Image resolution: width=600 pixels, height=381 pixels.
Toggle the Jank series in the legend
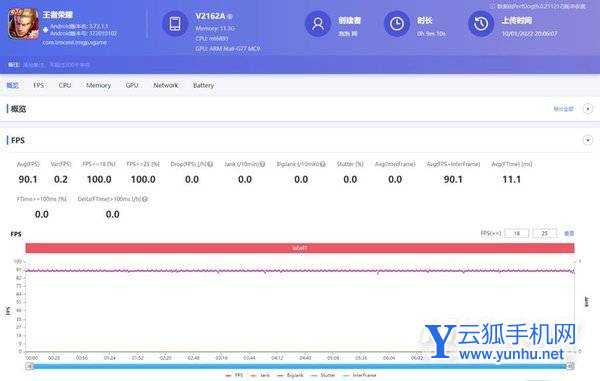tap(260, 375)
